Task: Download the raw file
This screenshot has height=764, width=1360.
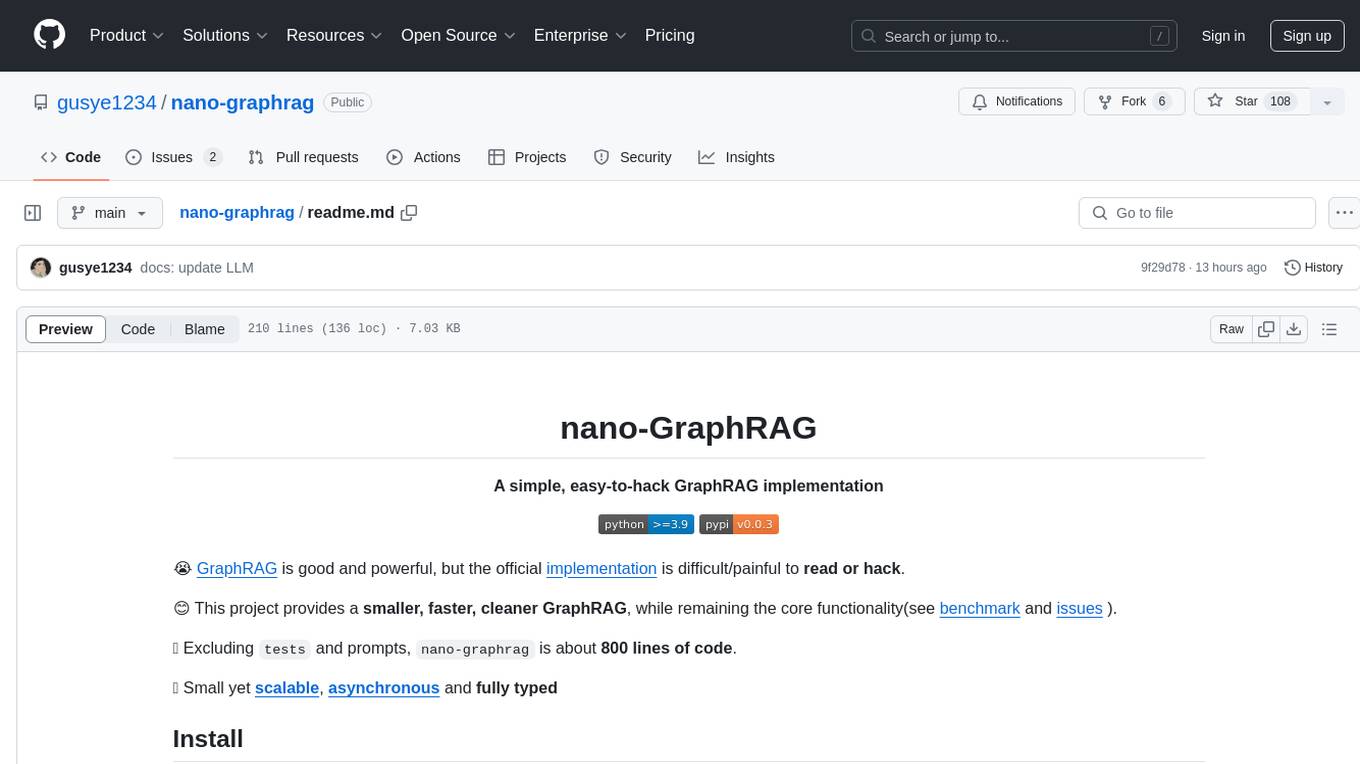Action: [1294, 329]
